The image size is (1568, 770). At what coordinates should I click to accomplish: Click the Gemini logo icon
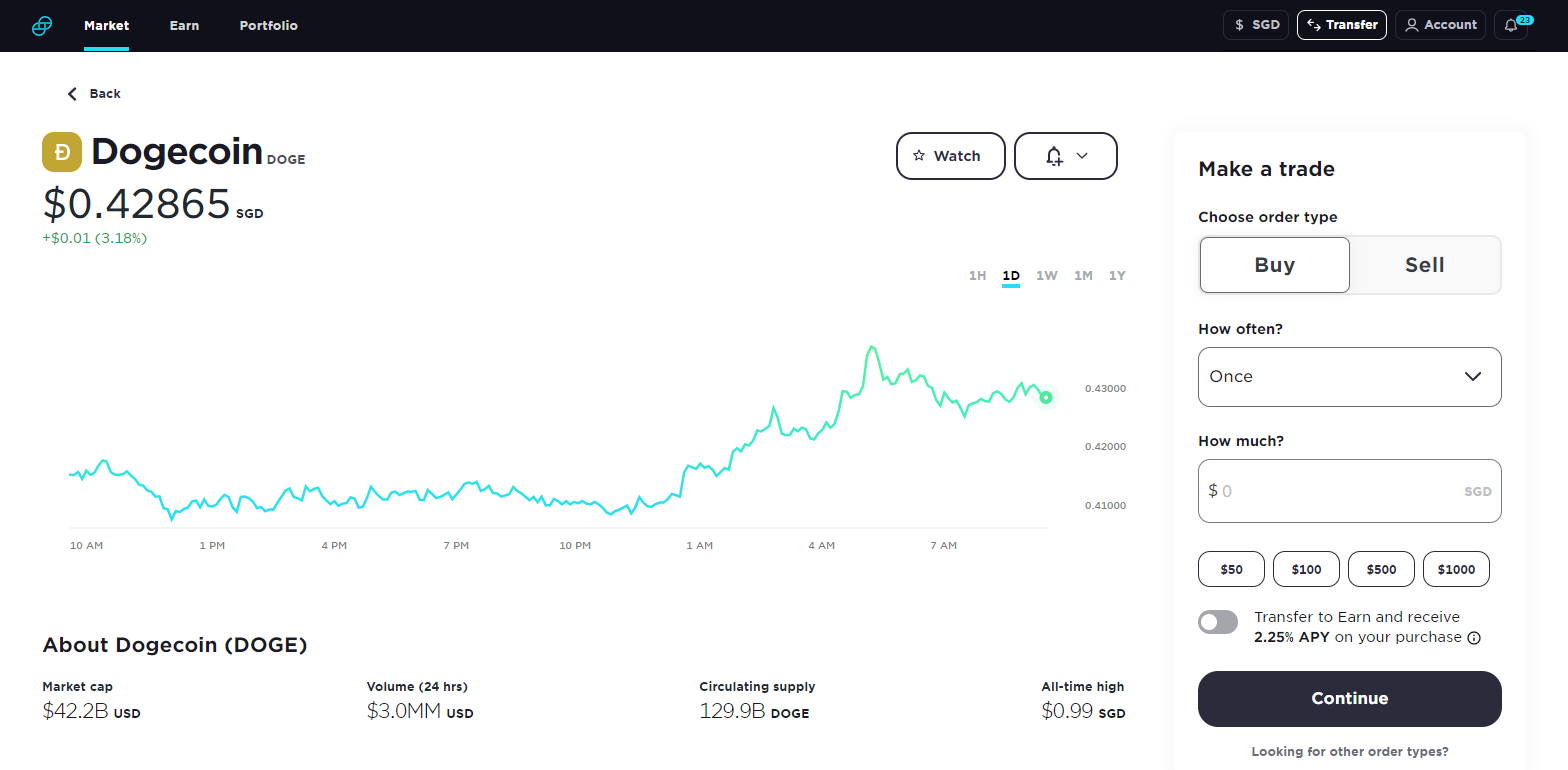point(42,26)
